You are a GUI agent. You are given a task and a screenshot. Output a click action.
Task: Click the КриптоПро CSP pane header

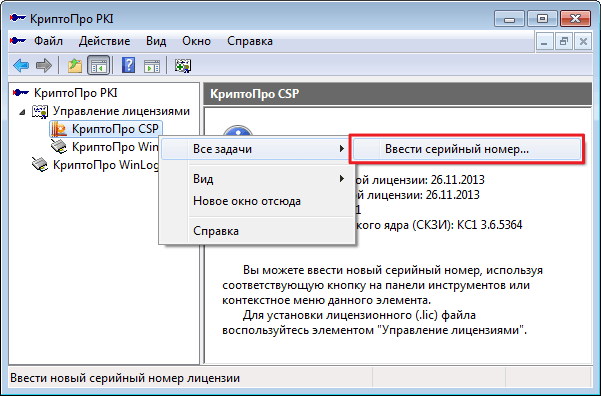tap(398, 94)
